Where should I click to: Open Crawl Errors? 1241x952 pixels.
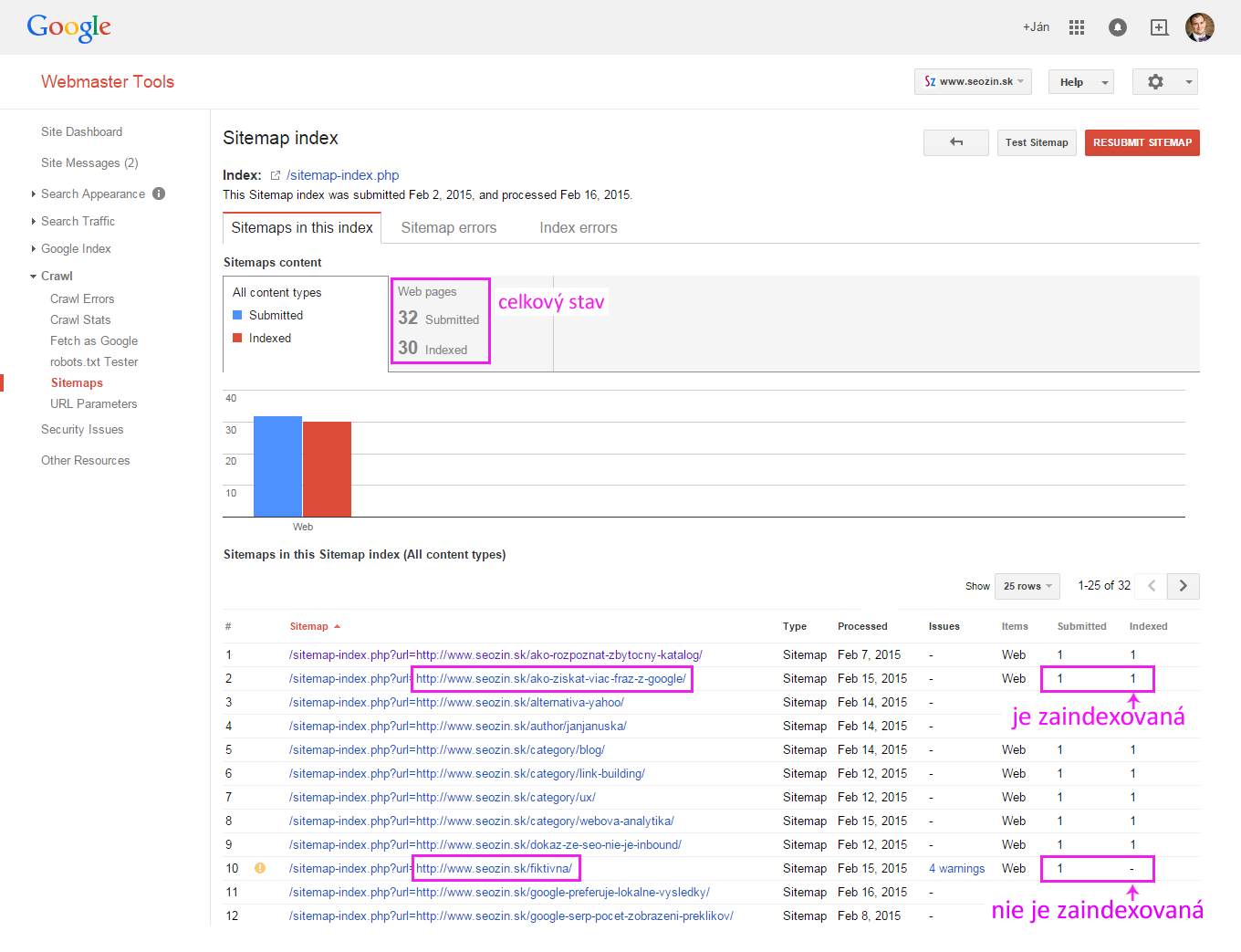[82, 298]
